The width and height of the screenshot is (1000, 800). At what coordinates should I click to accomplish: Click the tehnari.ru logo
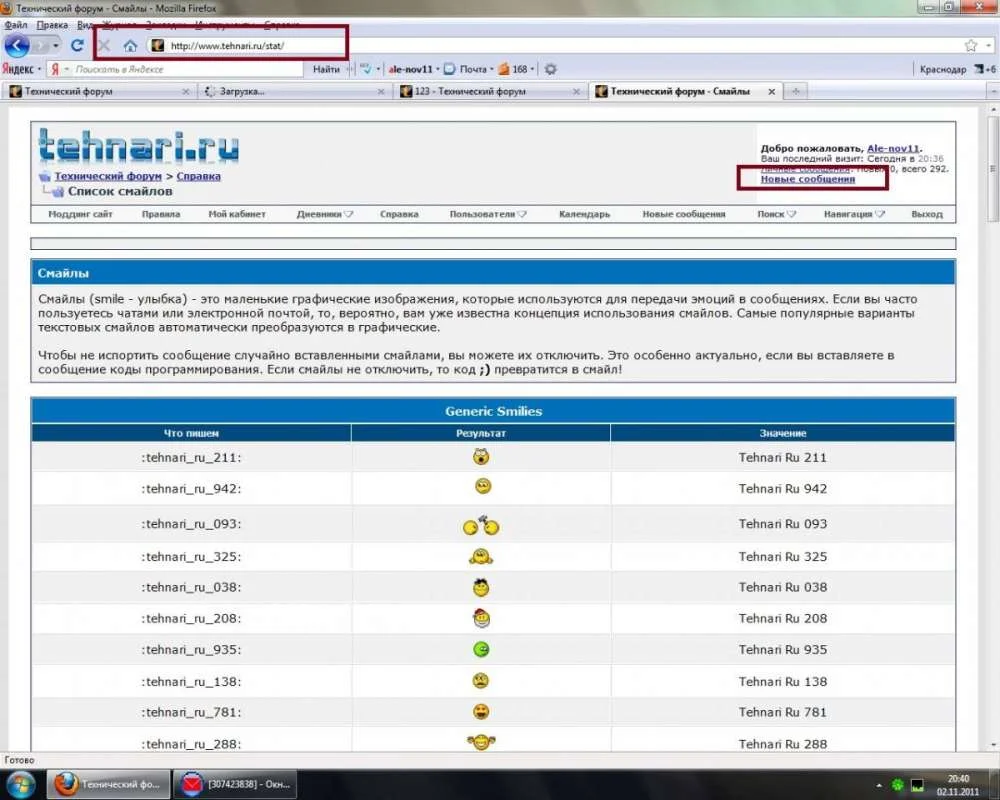click(x=138, y=146)
